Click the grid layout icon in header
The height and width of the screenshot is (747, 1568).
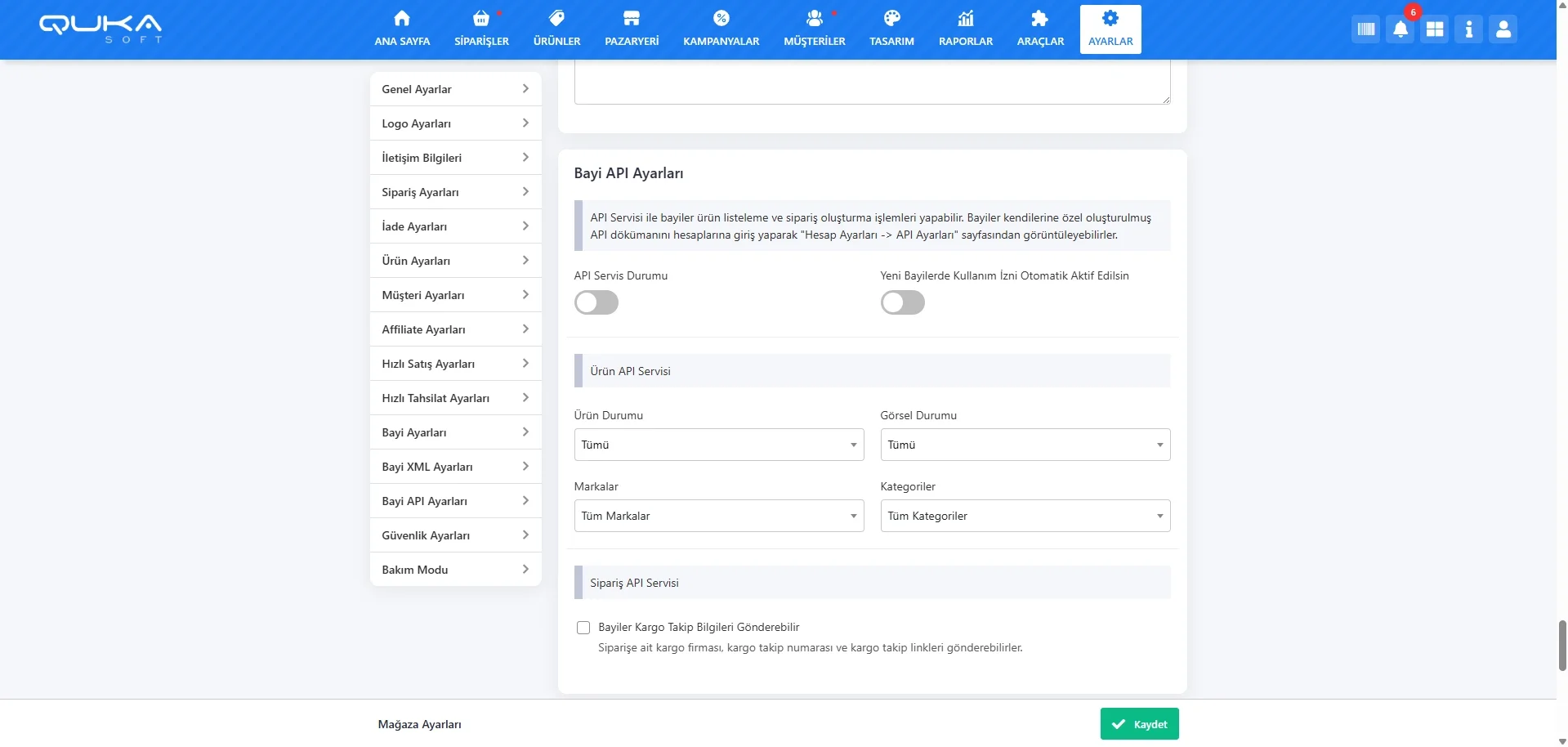click(1434, 30)
